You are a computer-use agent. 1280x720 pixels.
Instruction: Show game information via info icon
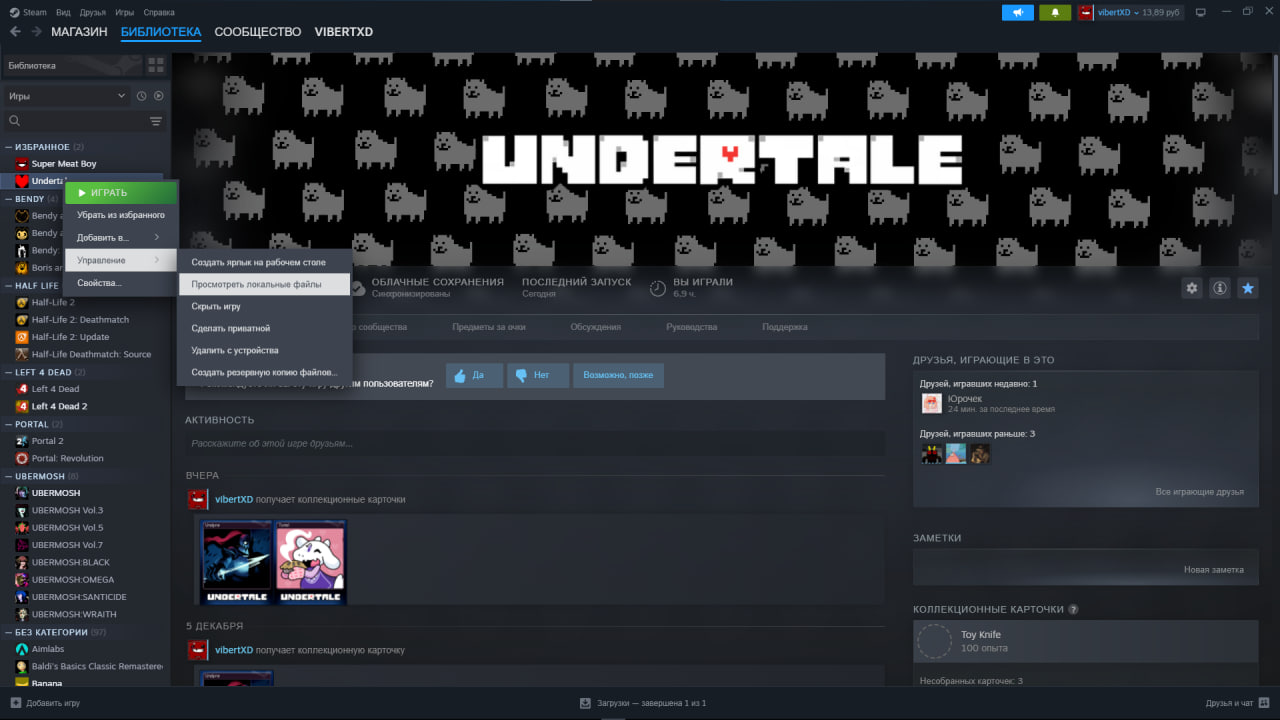pyautogui.click(x=1220, y=288)
